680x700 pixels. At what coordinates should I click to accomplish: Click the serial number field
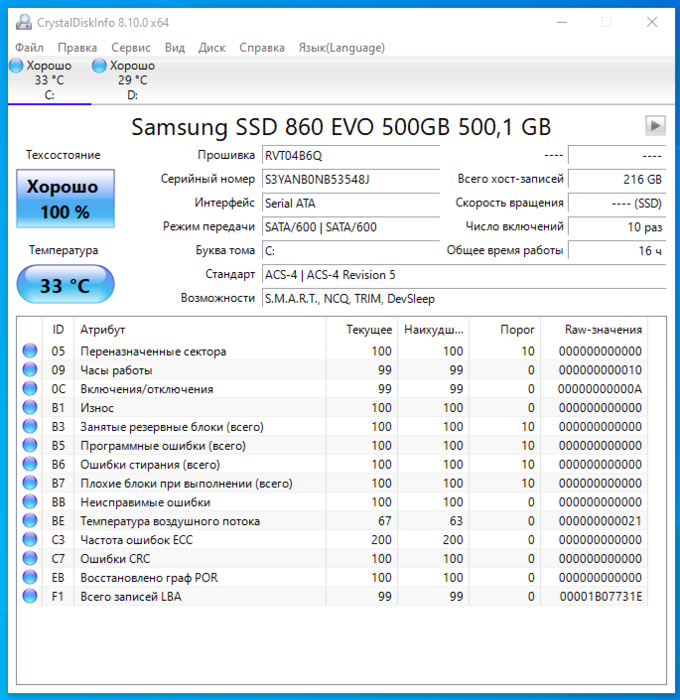click(x=349, y=179)
